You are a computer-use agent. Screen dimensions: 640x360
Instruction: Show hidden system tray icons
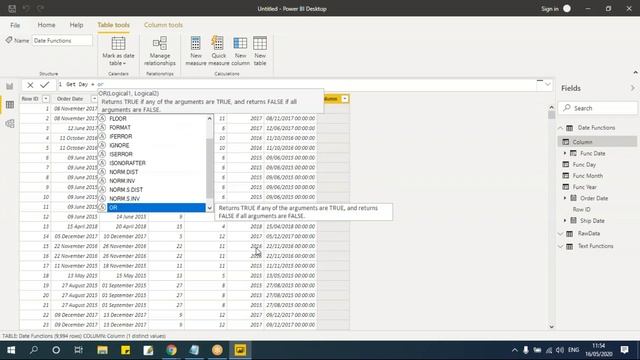pyautogui.click(x=514, y=350)
